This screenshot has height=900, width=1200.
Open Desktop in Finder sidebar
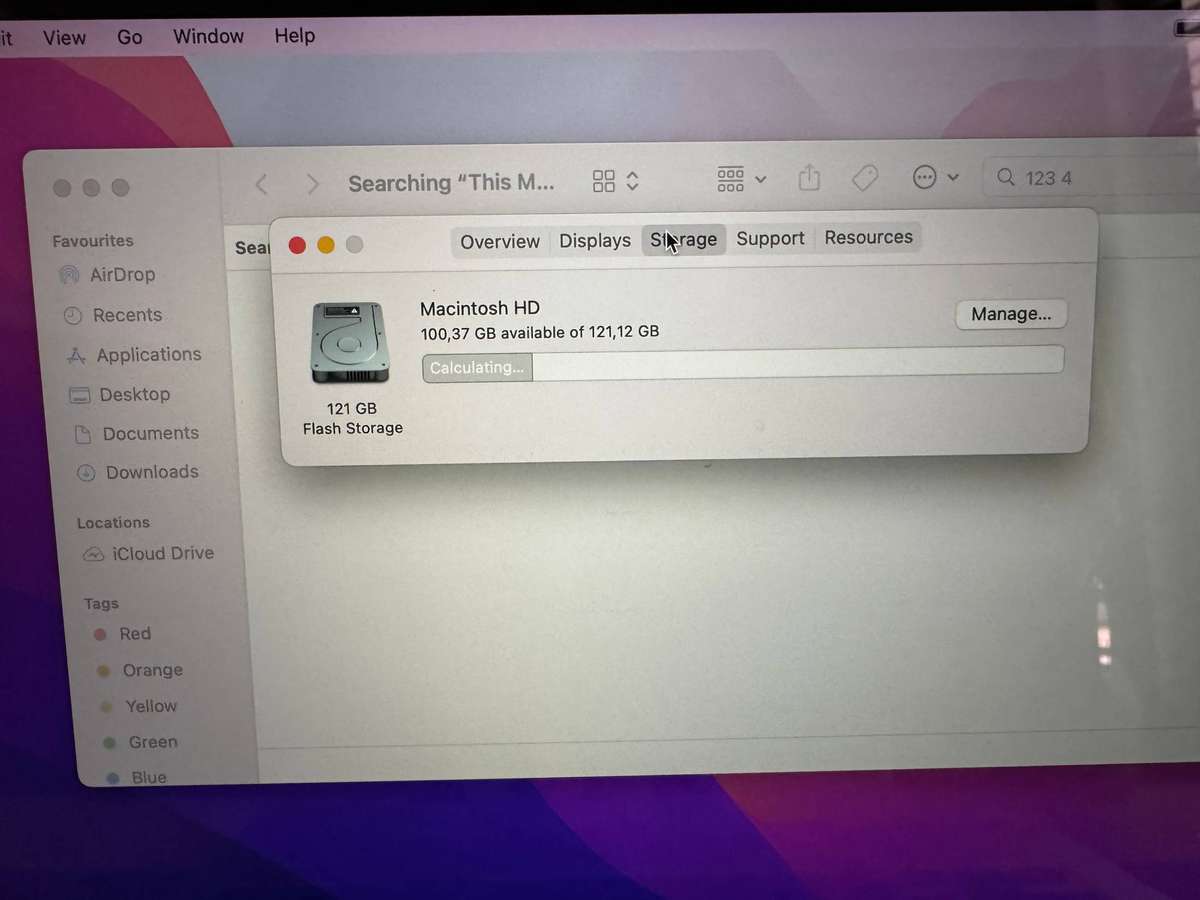(135, 394)
